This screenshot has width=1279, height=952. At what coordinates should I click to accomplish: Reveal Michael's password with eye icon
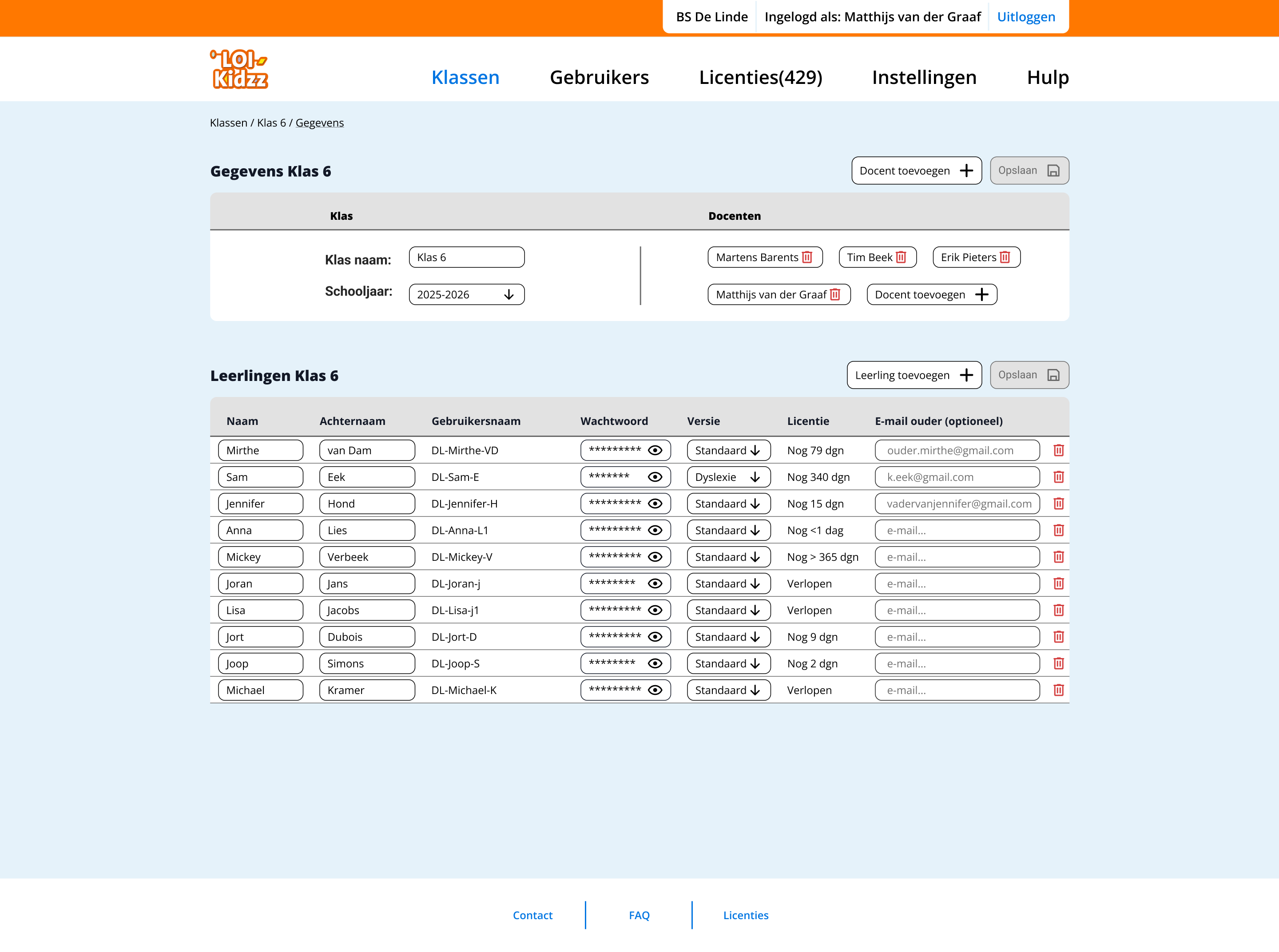(655, 690)
